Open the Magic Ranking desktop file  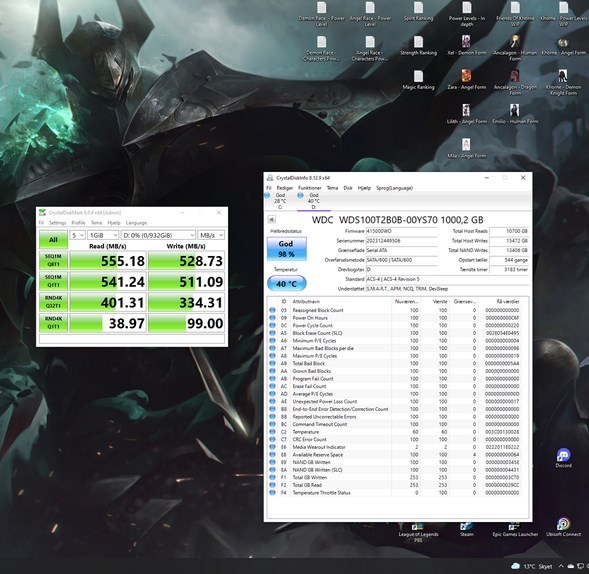point(418,80)
